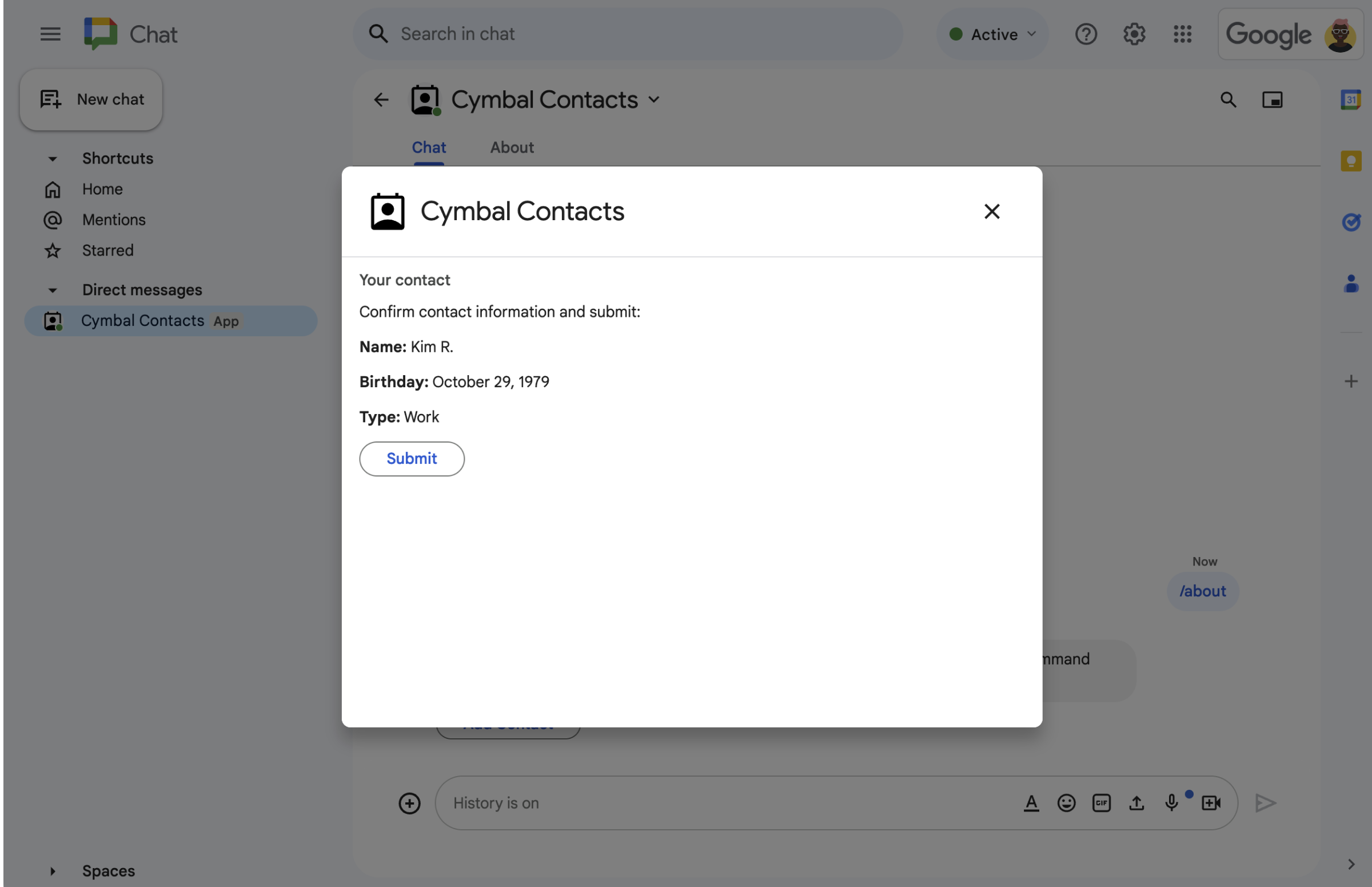Switch to the Chat tab
The height and width of the screenshot is (887, 1372).
pyautogui.click(x=428, y=147)
